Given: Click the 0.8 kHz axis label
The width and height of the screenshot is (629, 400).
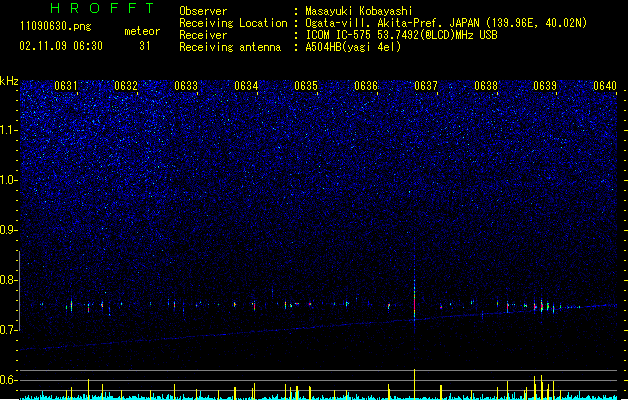Looking at the screenshot, I should [8, 280].
